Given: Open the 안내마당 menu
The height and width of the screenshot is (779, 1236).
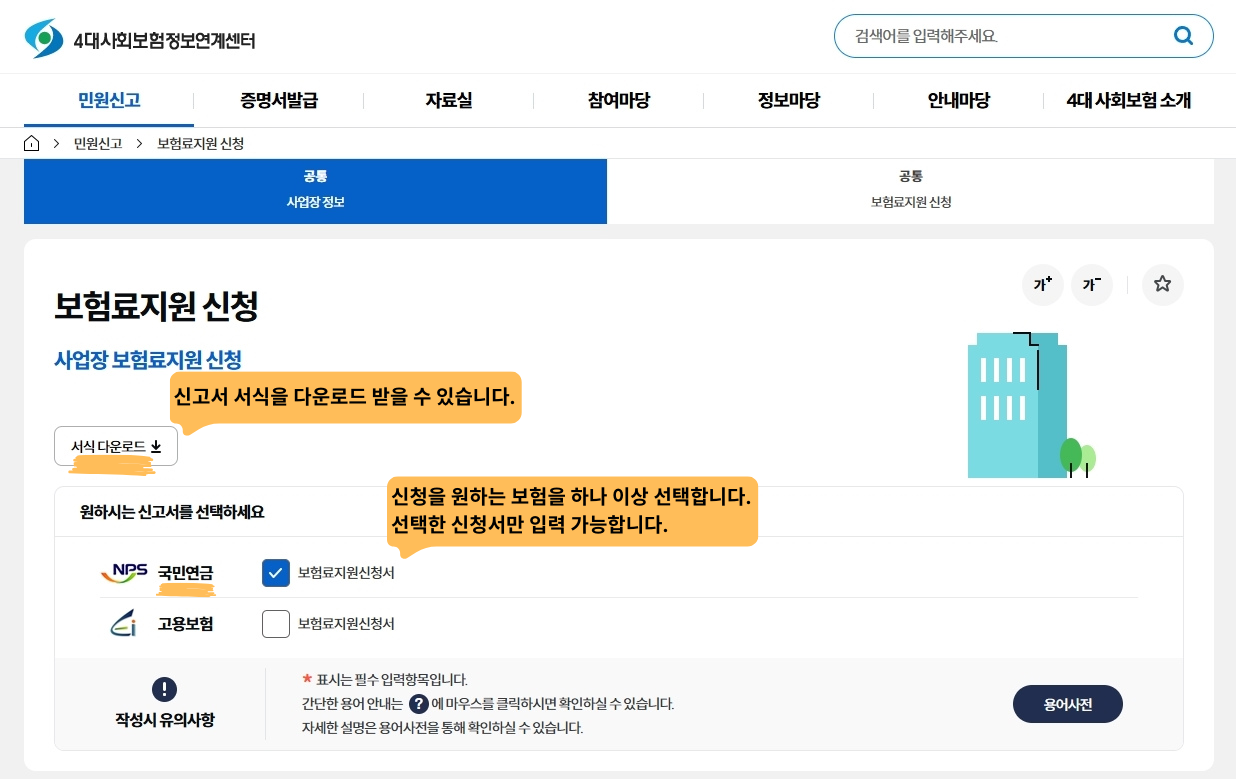Looking at the screenshot, I should point(959,100).
